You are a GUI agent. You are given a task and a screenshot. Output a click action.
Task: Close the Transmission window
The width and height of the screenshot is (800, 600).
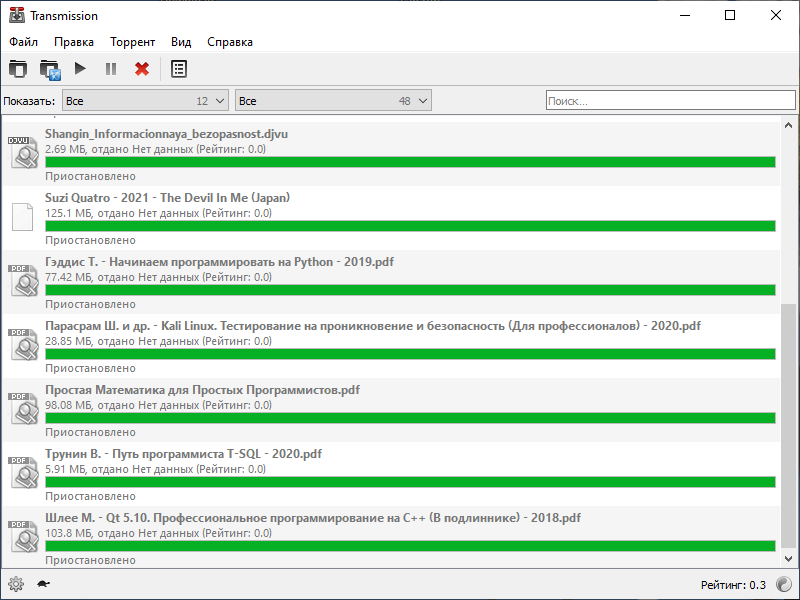776,15
